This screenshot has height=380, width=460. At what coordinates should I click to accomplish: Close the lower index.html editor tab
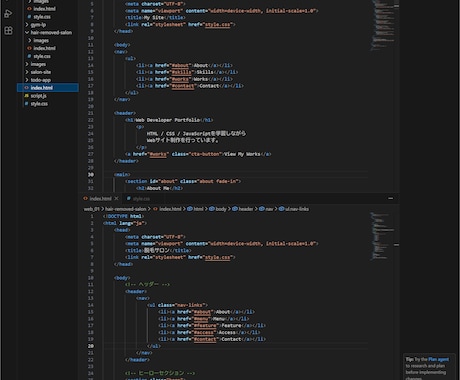coord(116,198)
